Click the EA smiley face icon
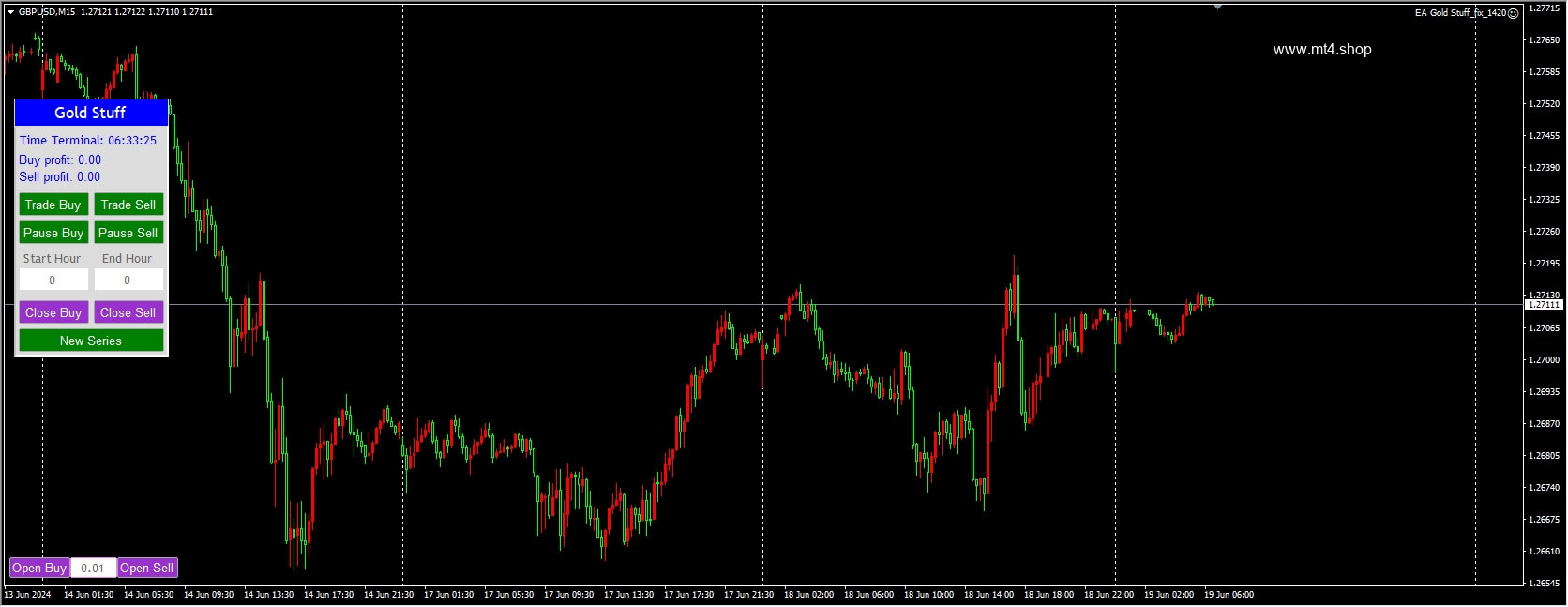This screenshot has height=607, width=1568. tap(1514, 13)
